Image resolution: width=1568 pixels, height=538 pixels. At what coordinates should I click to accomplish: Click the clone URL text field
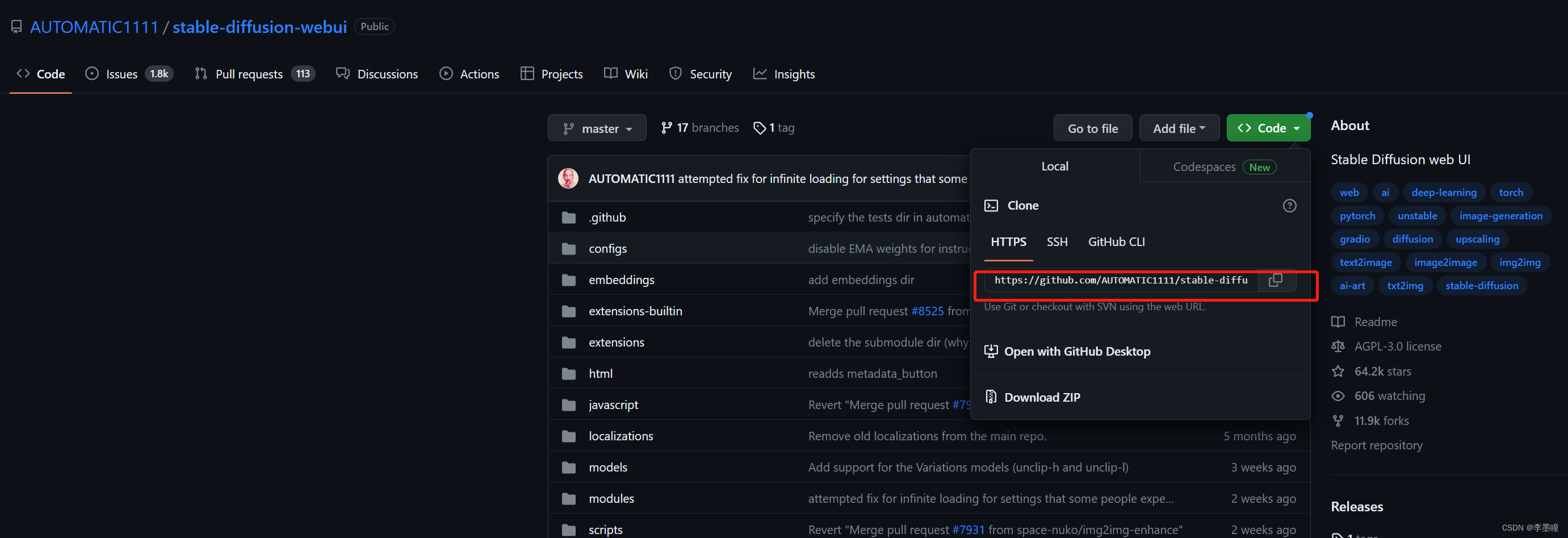pos(1121,280)
